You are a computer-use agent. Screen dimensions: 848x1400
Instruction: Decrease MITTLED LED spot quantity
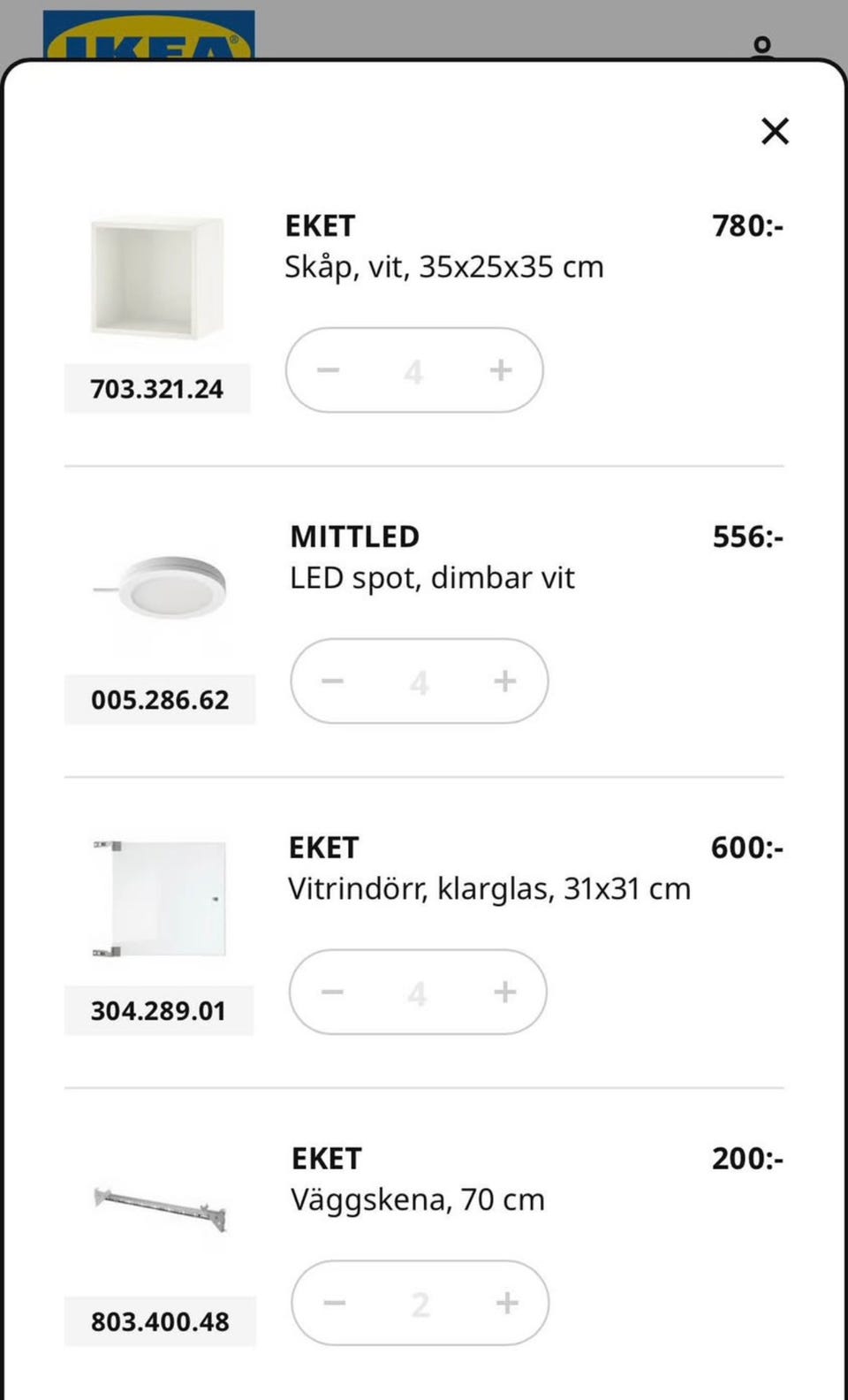coord(333,681)
